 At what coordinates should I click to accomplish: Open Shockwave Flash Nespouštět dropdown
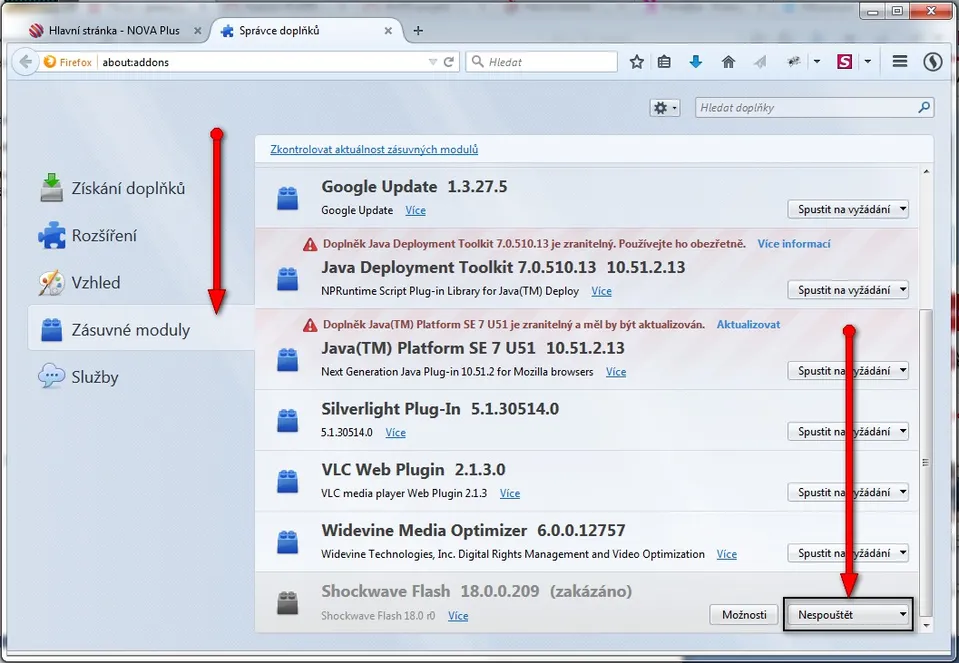click(x=848, y=614)
